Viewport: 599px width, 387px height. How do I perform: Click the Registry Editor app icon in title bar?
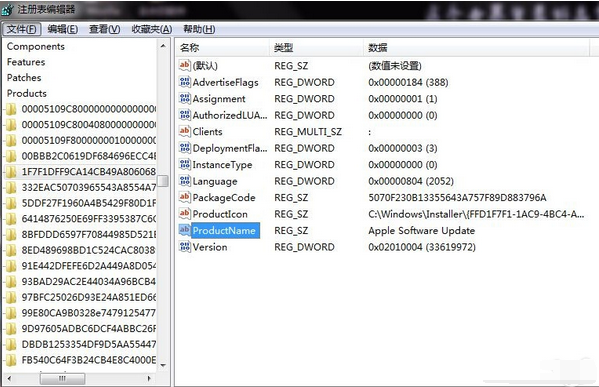tap(7, 10)
